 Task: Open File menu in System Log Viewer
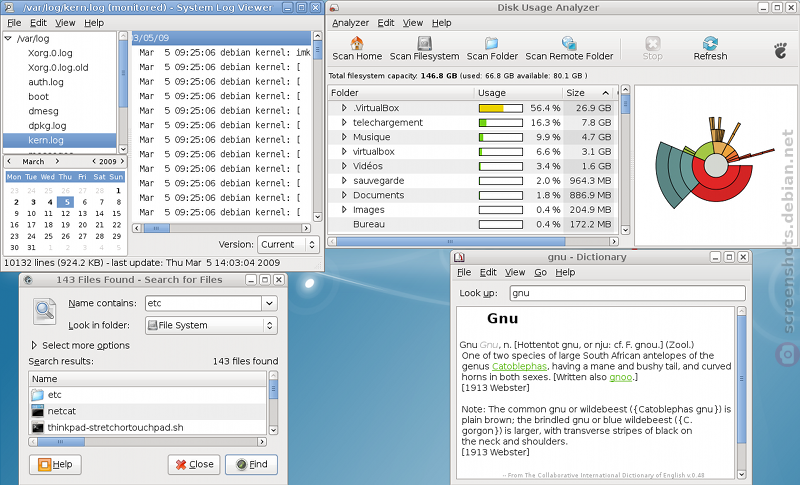point(14,23)
